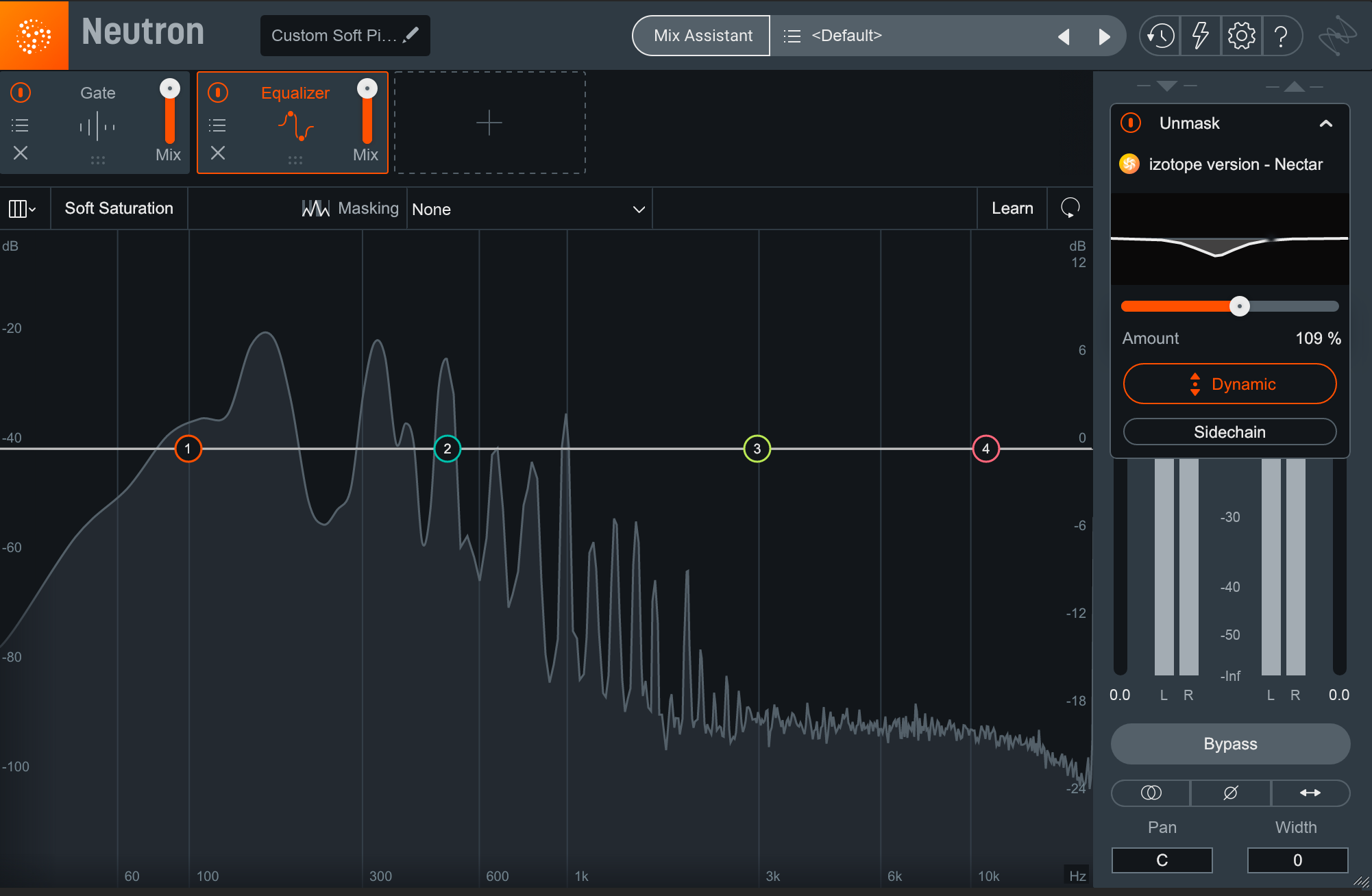Viewport: 1372px width, 896px height.
Task: Click the Amount 109 % value
Action: [x=1318, y=338]
